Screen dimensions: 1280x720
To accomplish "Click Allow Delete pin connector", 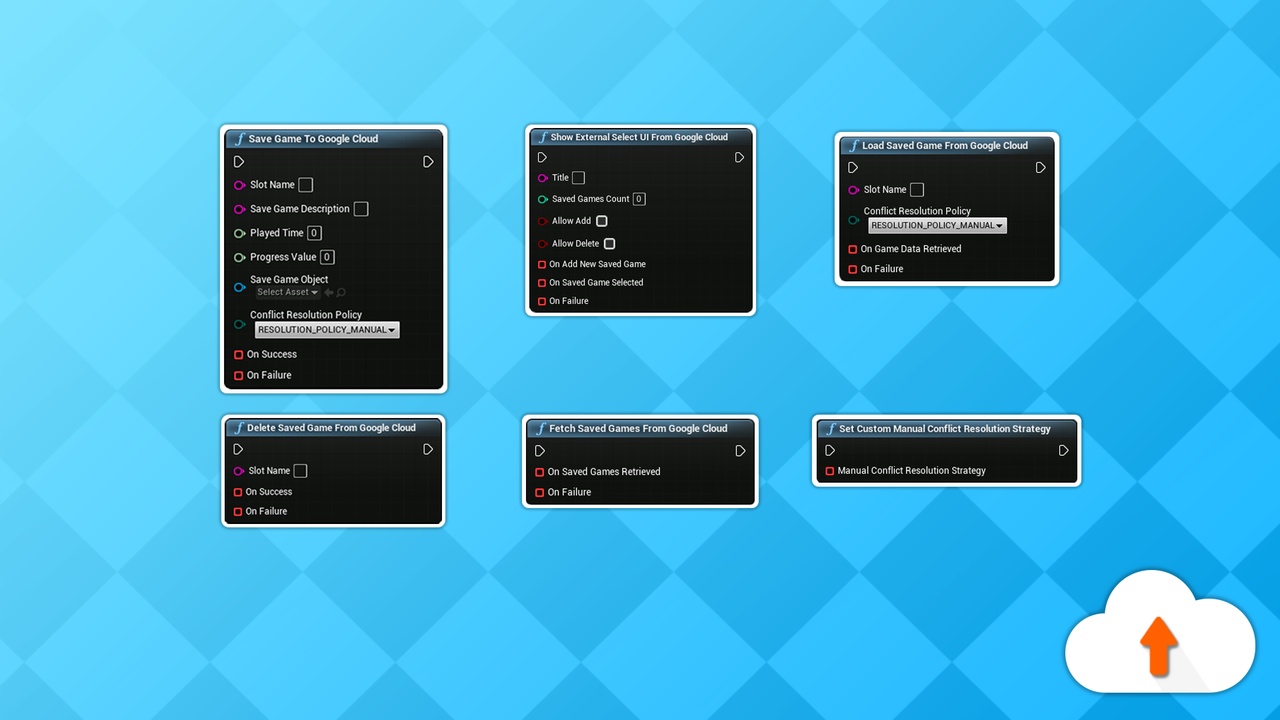I will click(542, 244).
